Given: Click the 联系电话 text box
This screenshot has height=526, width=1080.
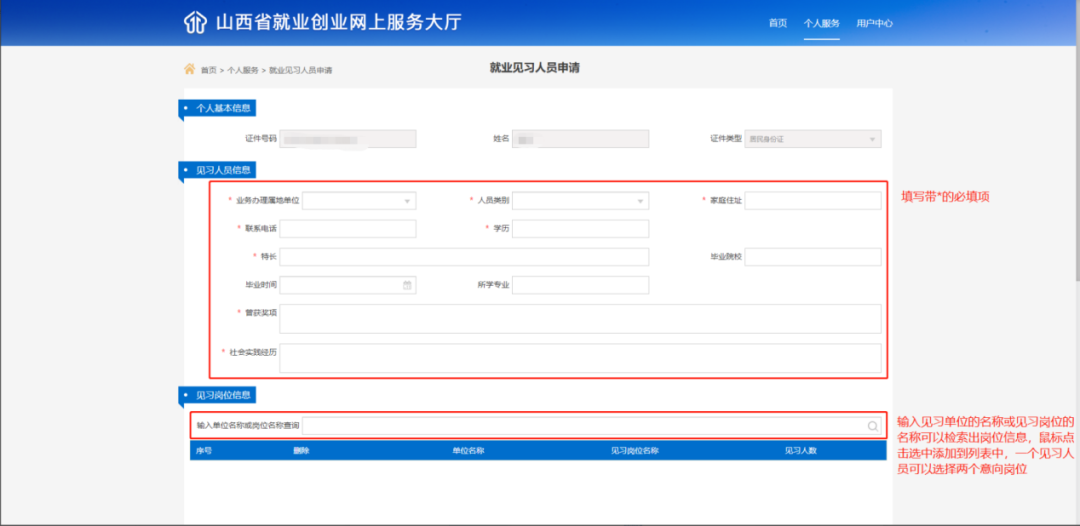Looking at the screenshot, I should point(347,229).
